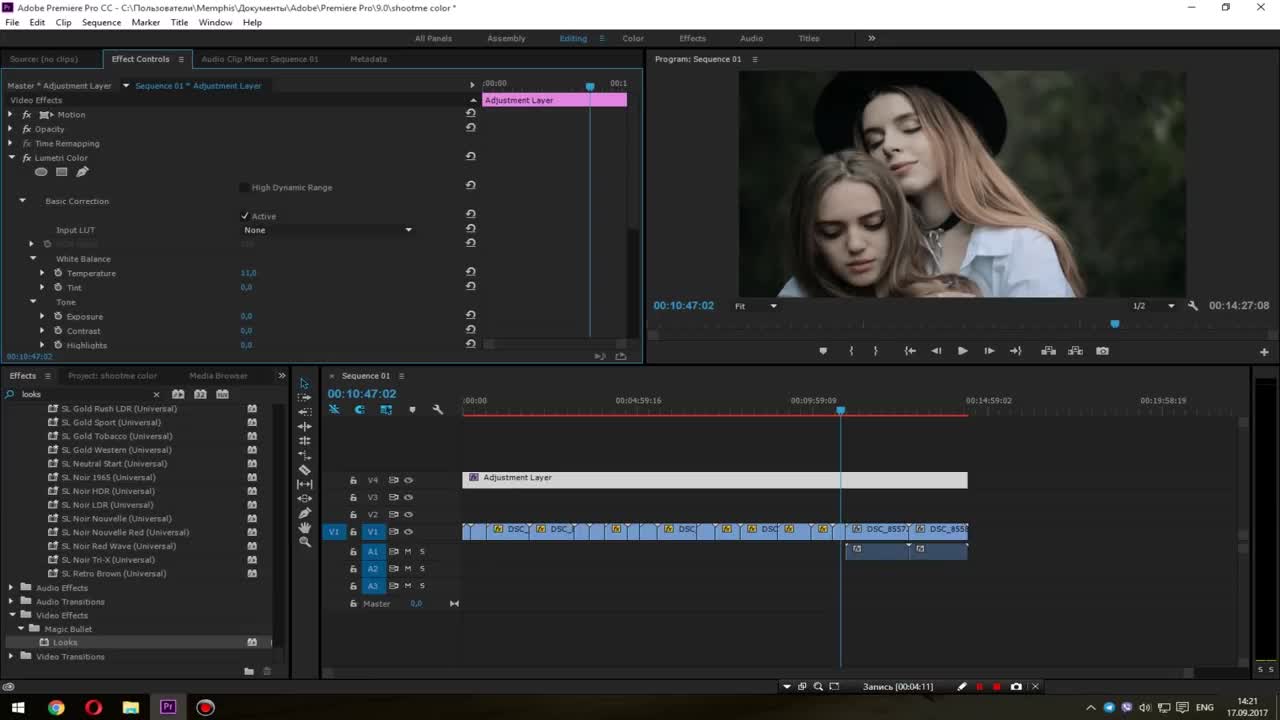Toggle V1 track output eye
The height and width of the screenshot is (720, 1280).
pos(408,531)
